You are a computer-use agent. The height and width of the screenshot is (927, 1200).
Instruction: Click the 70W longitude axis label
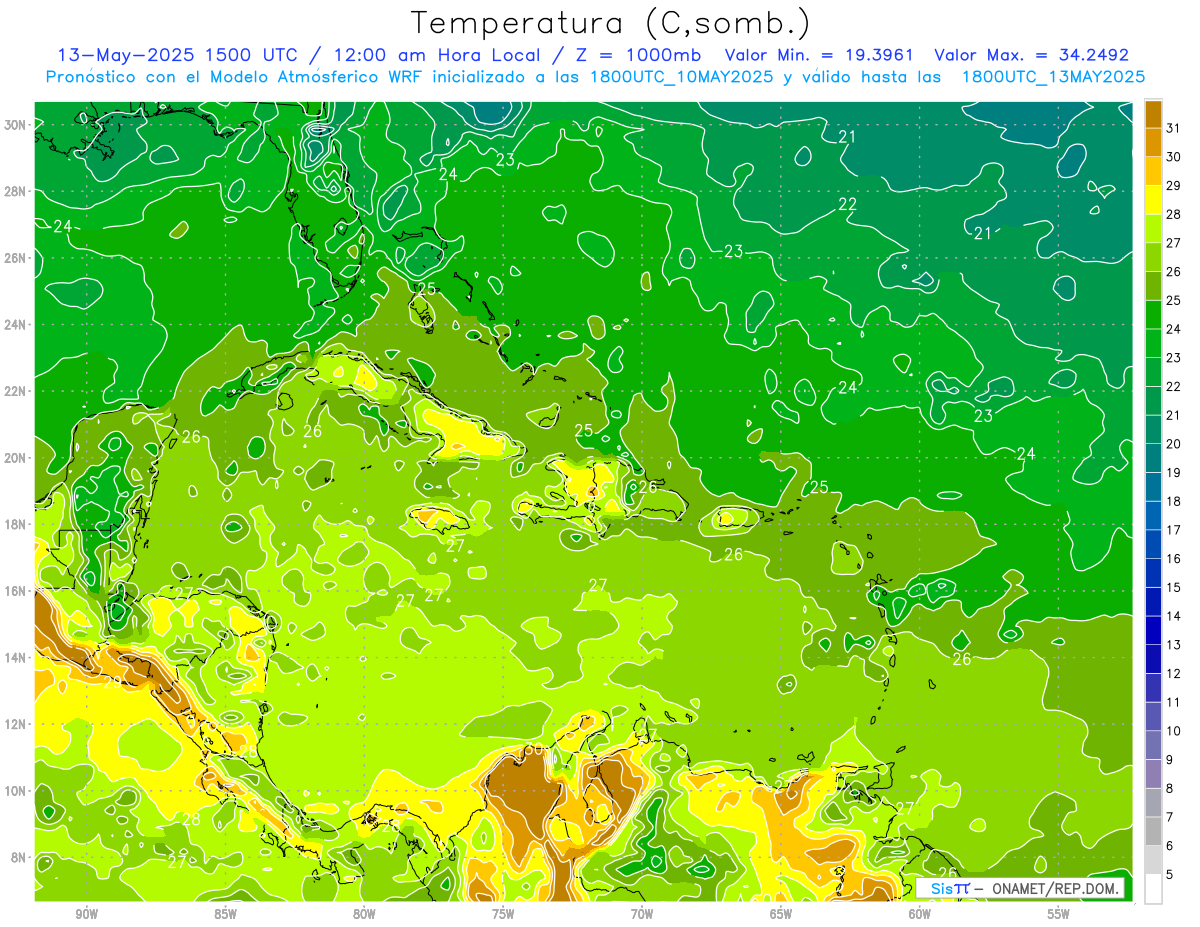642,914
